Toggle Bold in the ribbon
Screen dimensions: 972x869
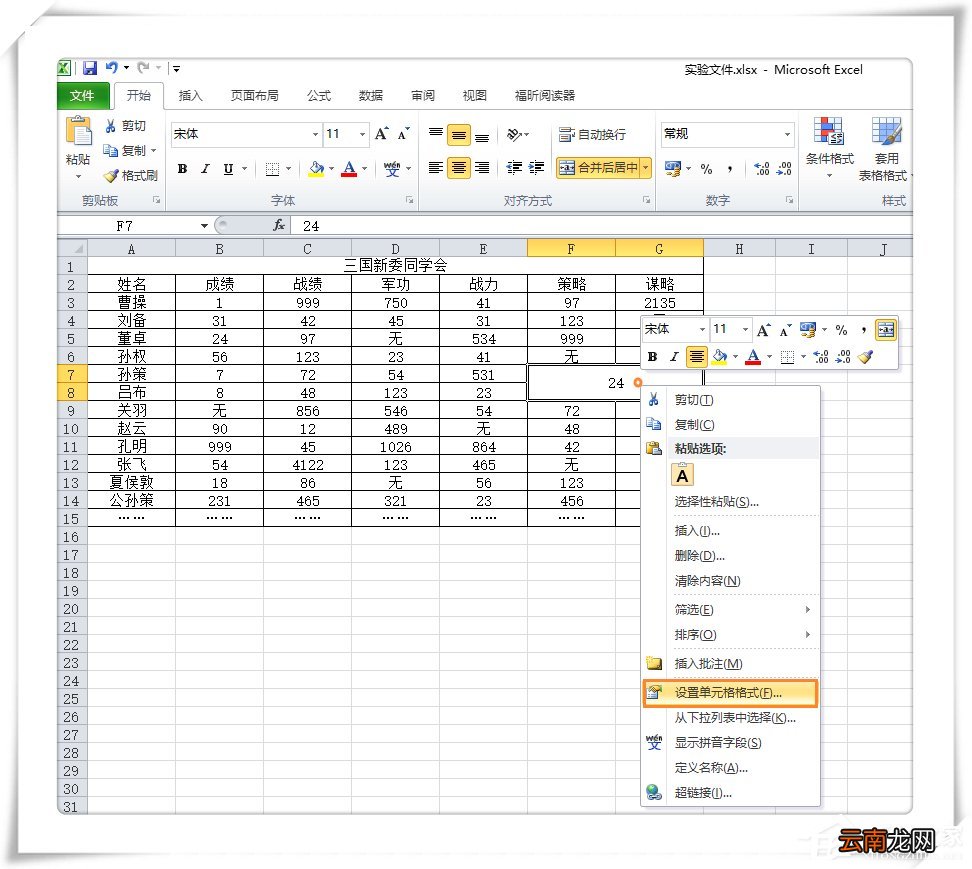pyautogui.click(x=182, y=169)
